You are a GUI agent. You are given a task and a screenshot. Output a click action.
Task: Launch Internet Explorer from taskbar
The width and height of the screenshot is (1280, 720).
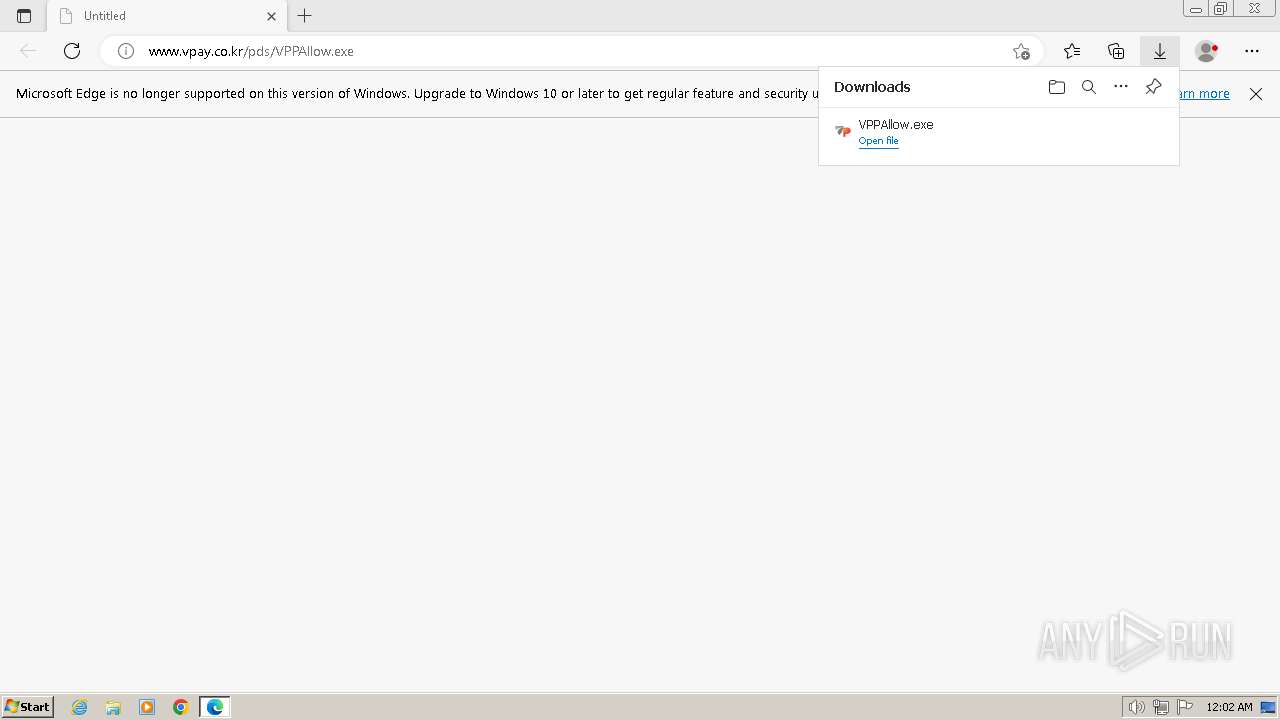click(80, 707)
